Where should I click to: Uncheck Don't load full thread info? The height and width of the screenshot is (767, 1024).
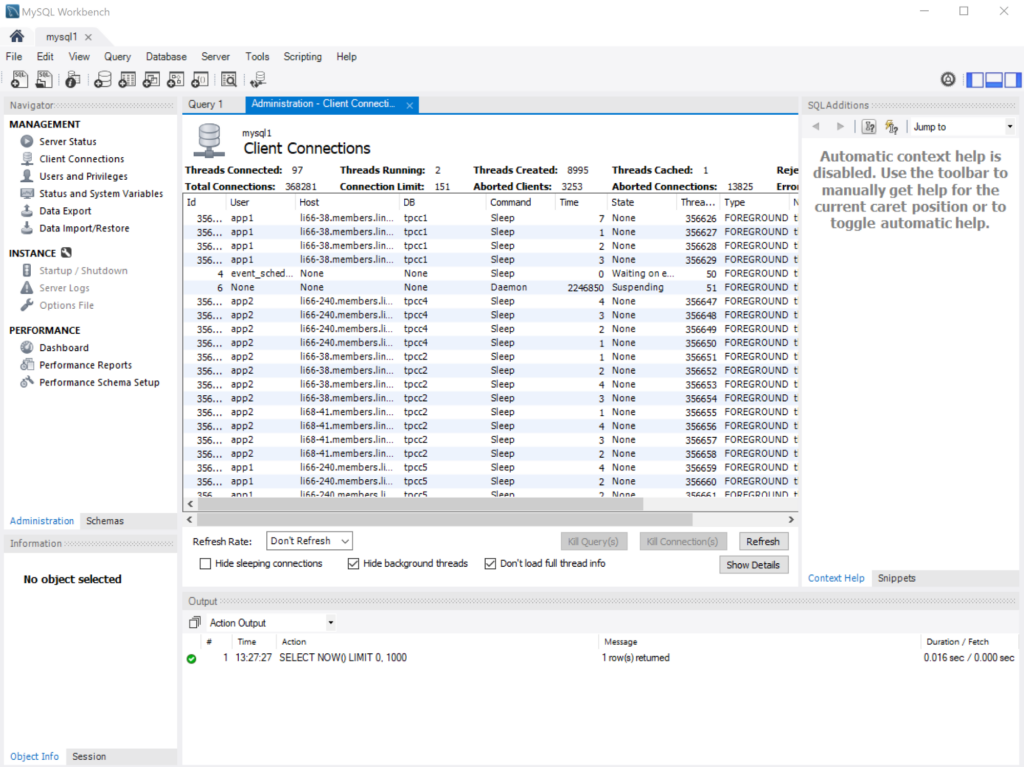[490, 564]
